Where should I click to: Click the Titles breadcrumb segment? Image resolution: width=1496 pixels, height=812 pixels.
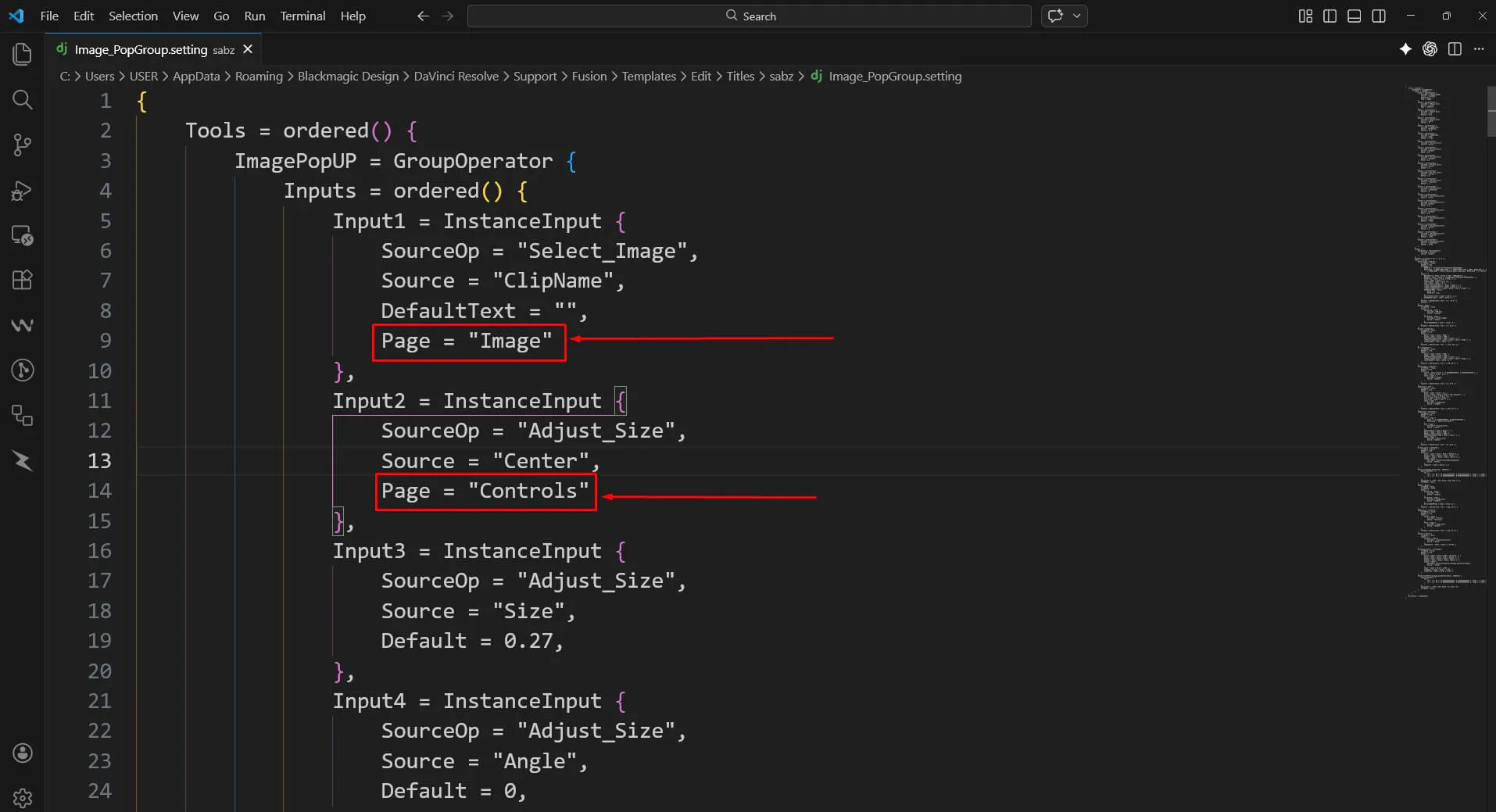[x=740, y=76]
